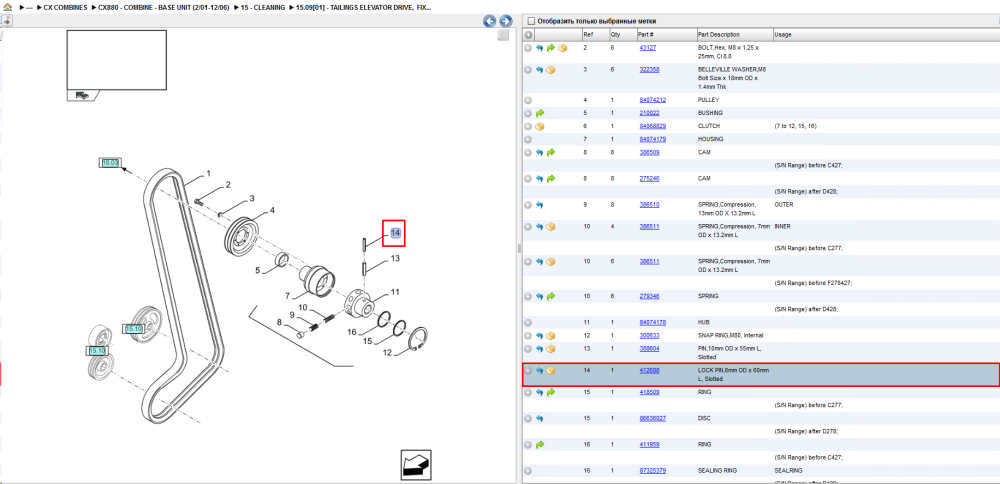Click blue reply arrow for part 43127
Image resolution: width=1000 pixels, height=484 pixels.
click(x=540, y=48)
